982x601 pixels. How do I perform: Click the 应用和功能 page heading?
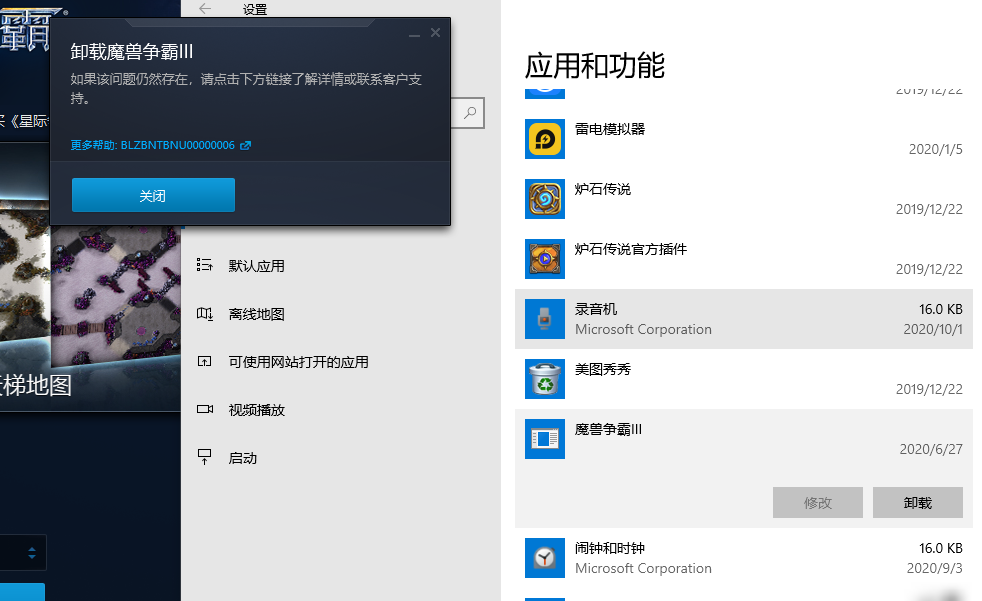pos(594,66)
